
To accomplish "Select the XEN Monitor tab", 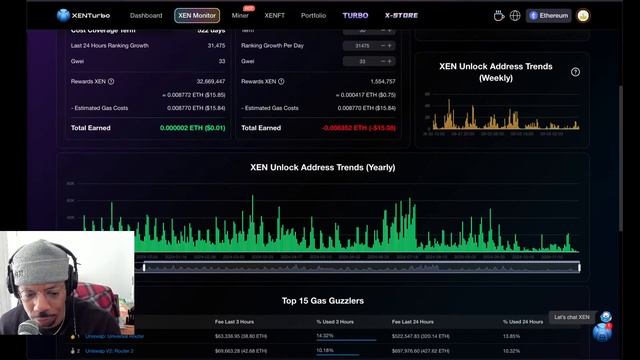I will [x=197, y=16].
